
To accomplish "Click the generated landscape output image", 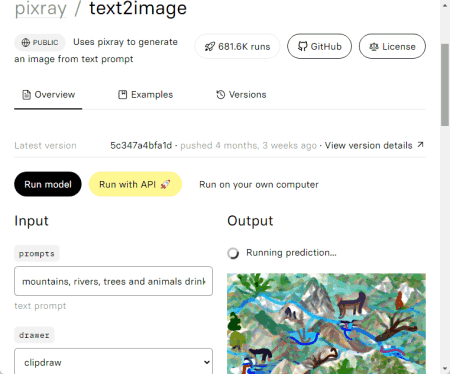I will (326, 323).
